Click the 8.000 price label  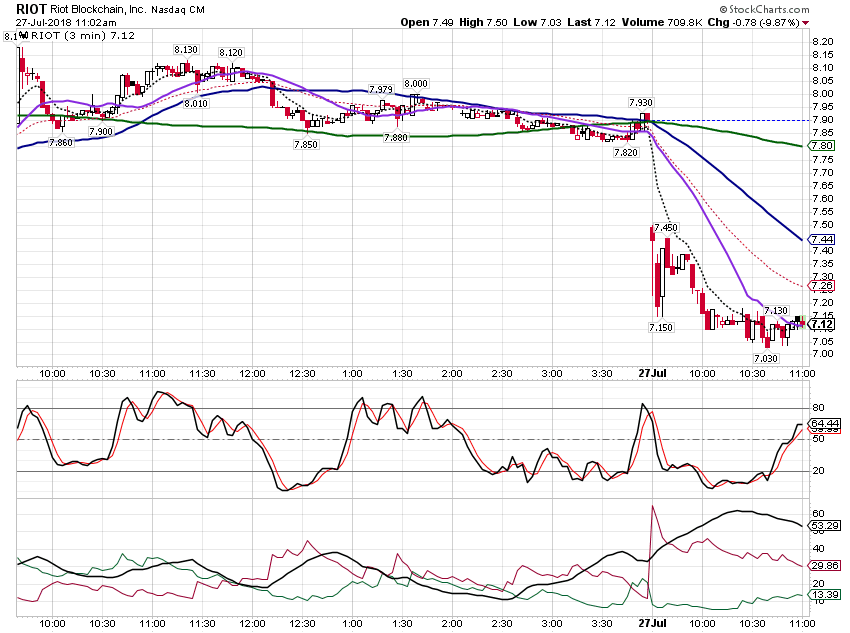[x=416, y=83]
